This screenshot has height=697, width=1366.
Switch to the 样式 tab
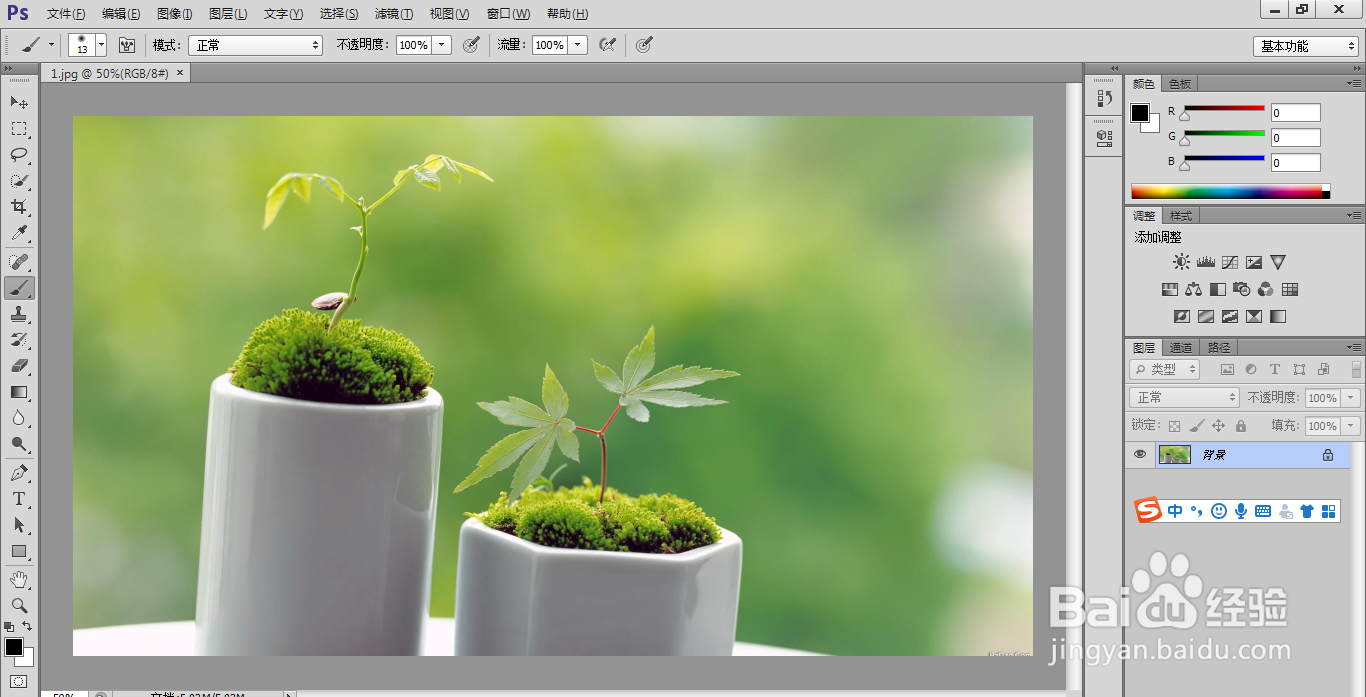[x=1181, y=216]
